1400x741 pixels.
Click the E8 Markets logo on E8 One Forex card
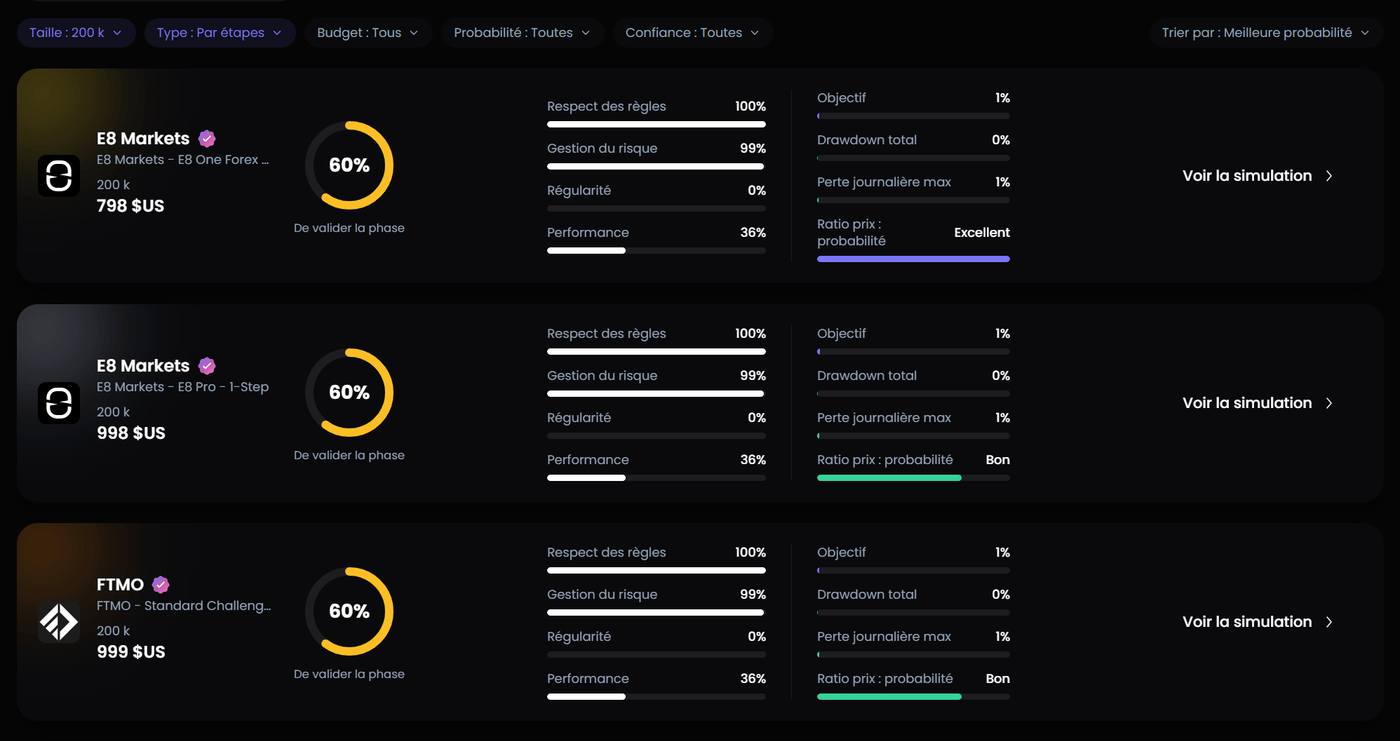[59, 176]
